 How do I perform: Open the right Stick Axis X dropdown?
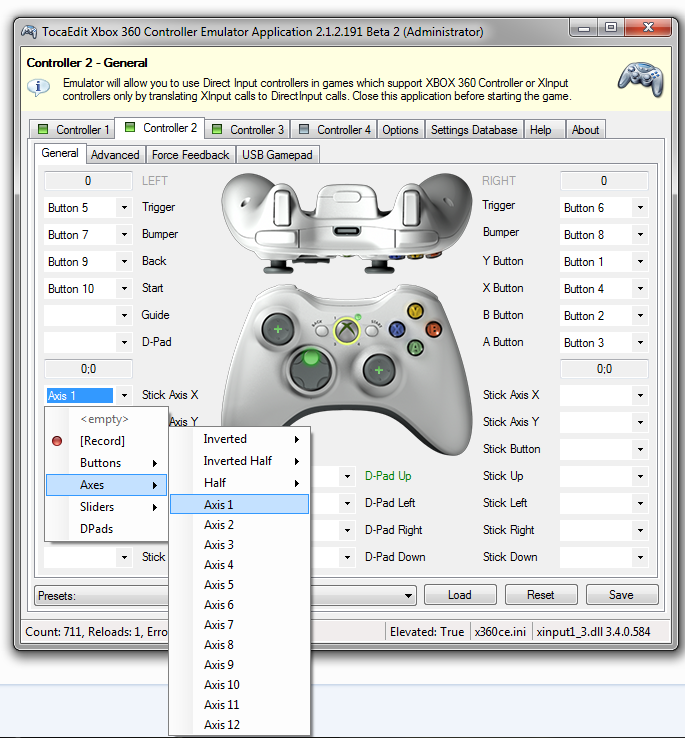pyautogui.click(x=640, y=395)
